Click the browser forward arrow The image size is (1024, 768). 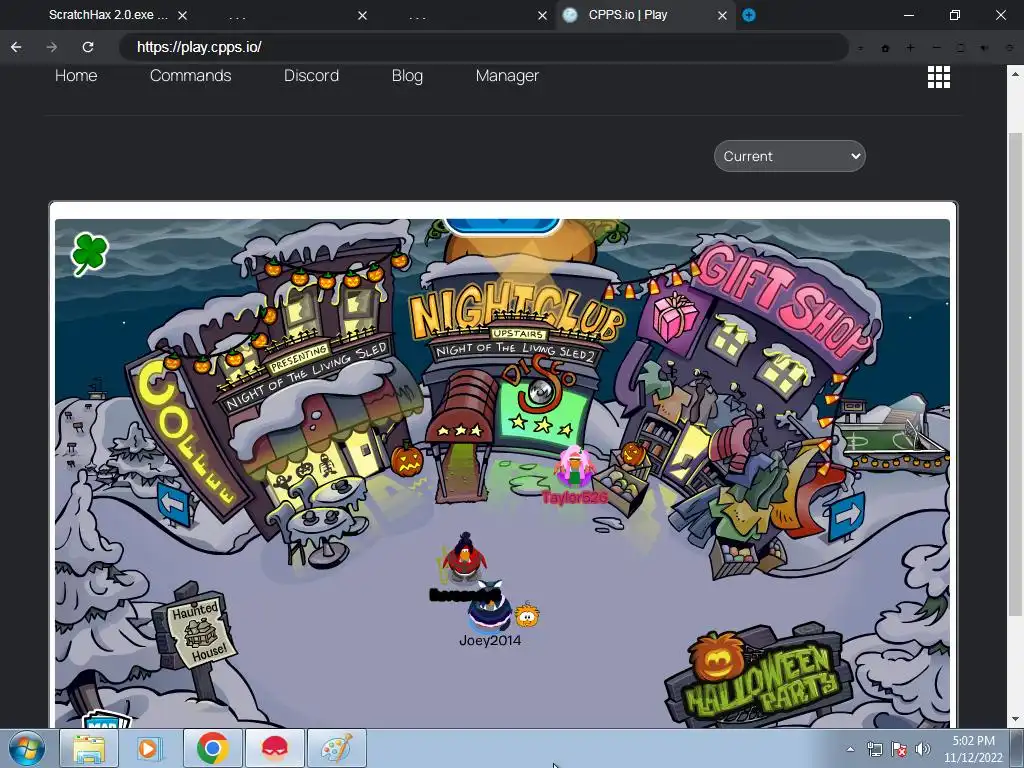52,47
